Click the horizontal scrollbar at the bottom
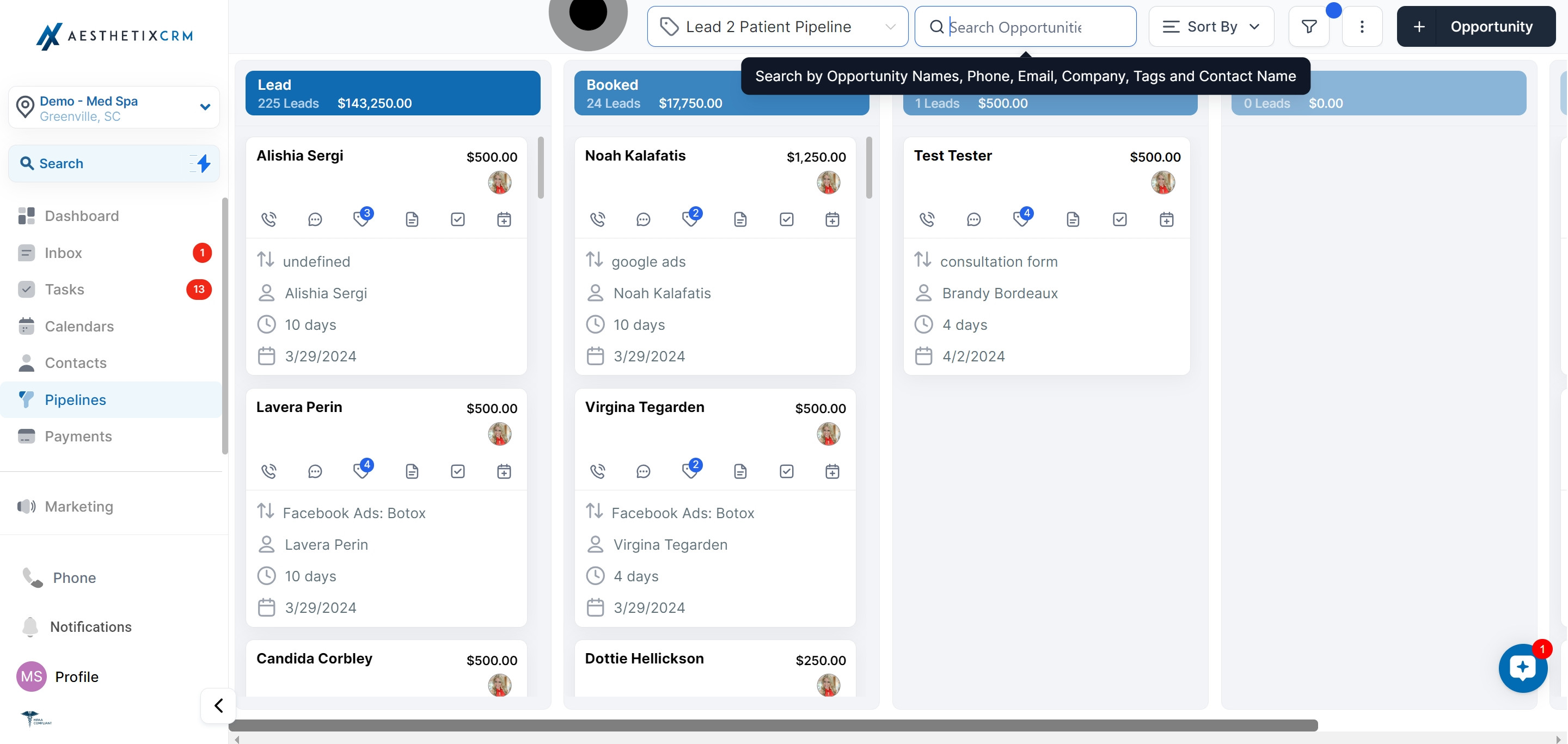This screenshot has width=1568, height=744. coord(773,725)
